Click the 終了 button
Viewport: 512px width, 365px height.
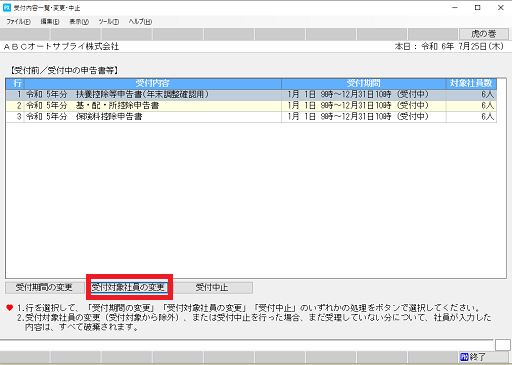[x=483, y=357]
